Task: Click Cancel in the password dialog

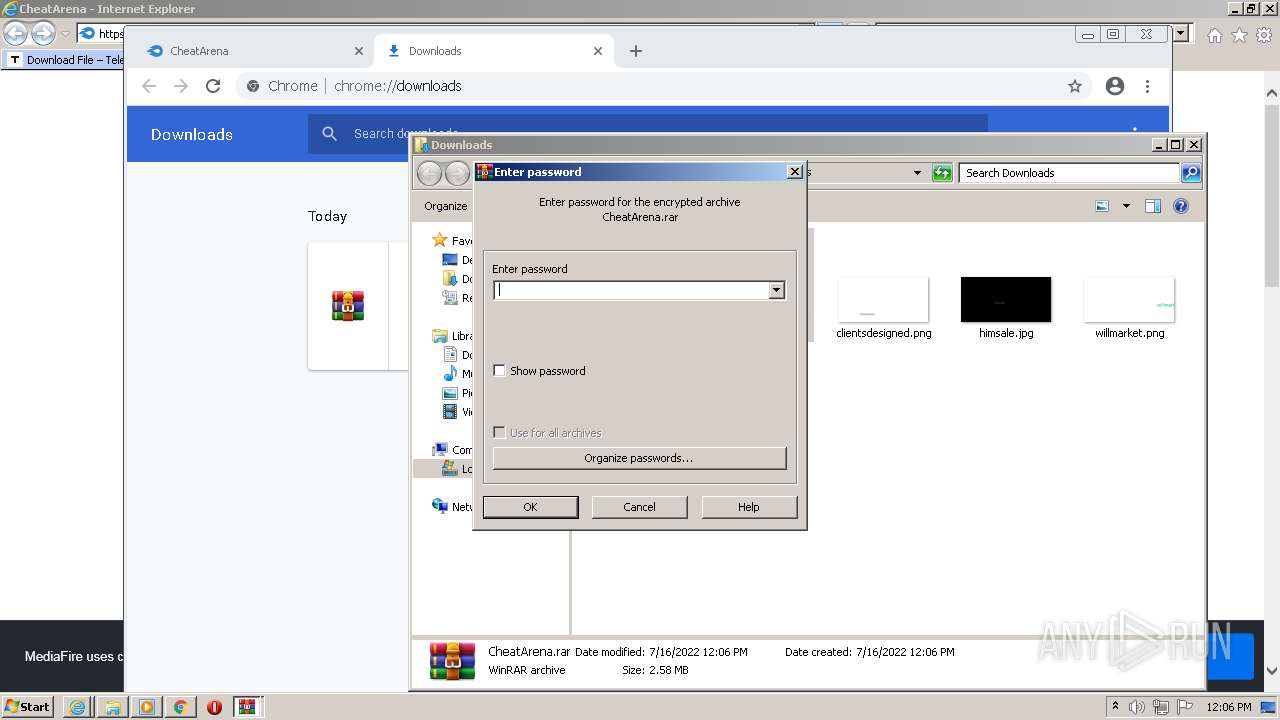Action: pyautogui.click(x=639, y=507)
